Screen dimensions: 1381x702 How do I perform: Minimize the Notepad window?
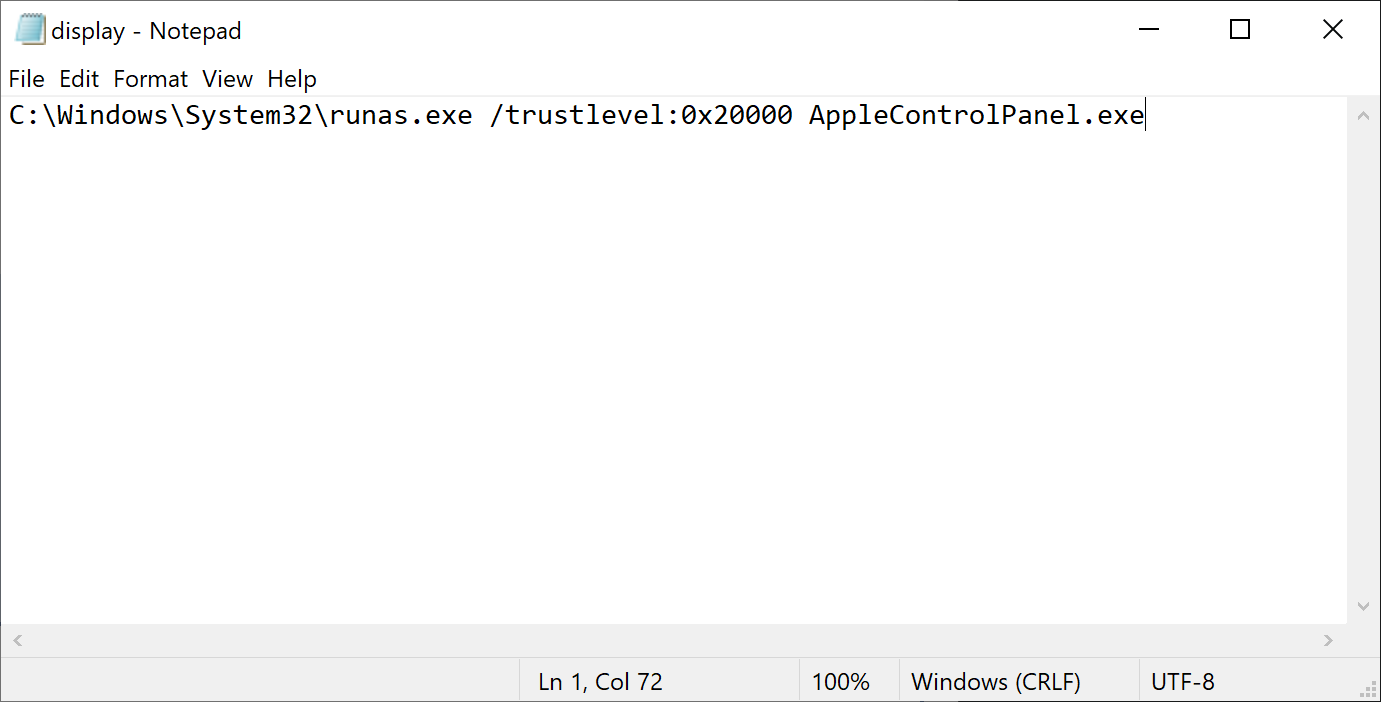click(x=1148, y=30)
